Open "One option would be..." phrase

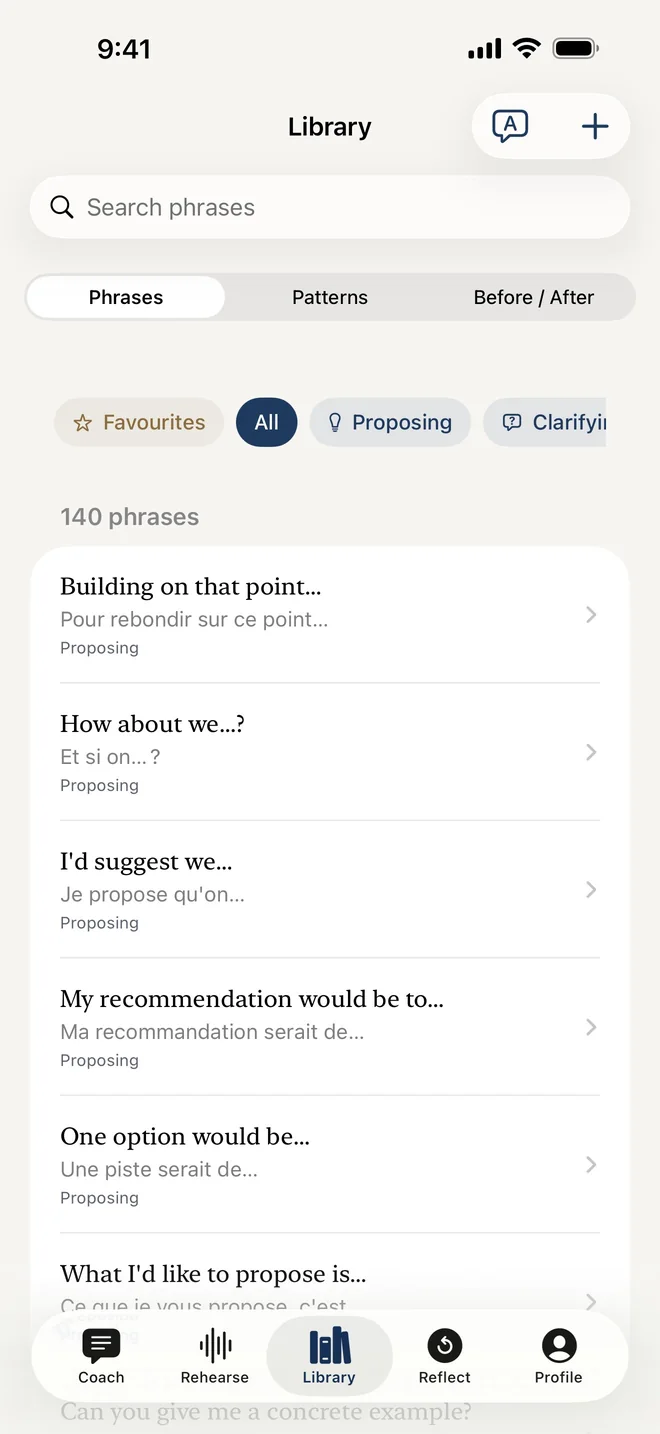point(330,1165)
